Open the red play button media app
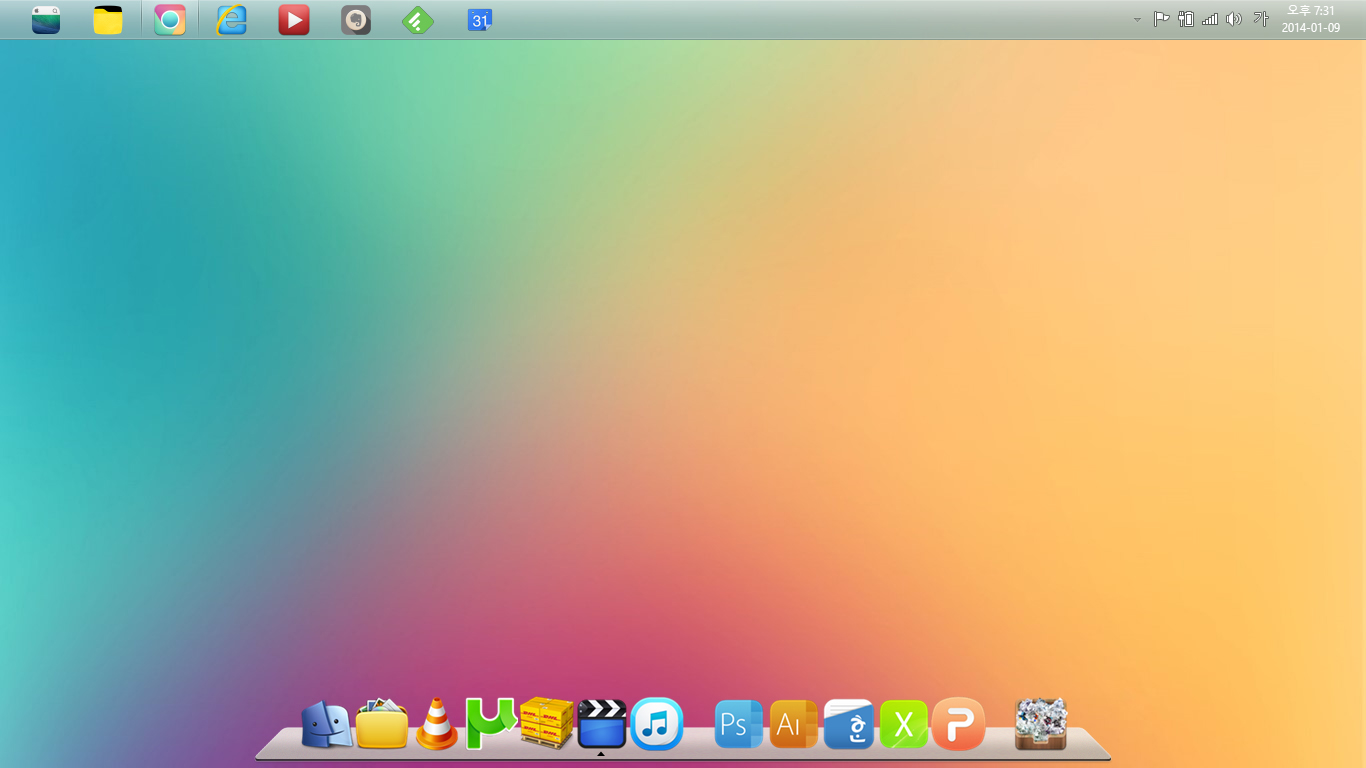The height and width of the screenshot is (768, 1366). tap(294, 20)
